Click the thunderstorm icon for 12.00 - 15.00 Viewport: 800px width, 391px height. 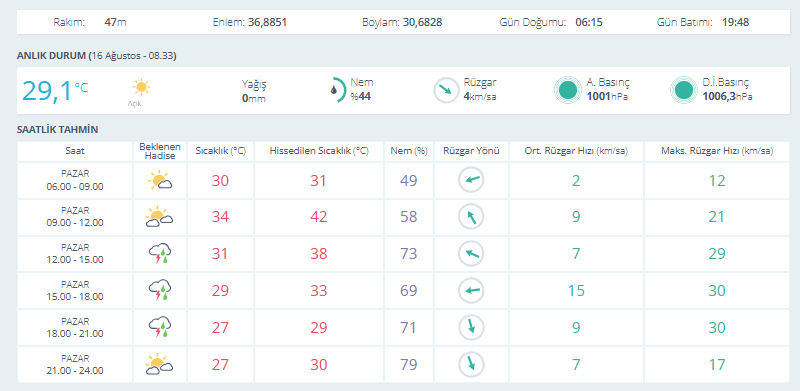160,254
